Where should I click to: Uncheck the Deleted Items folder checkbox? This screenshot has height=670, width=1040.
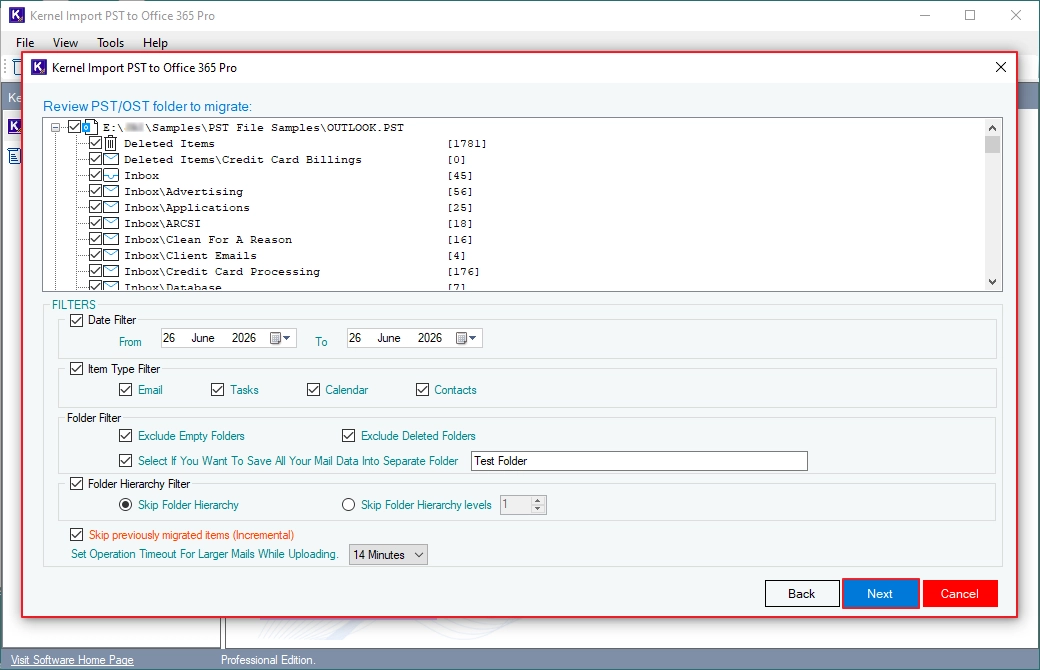pyautogui.click(x=96, y=143)
